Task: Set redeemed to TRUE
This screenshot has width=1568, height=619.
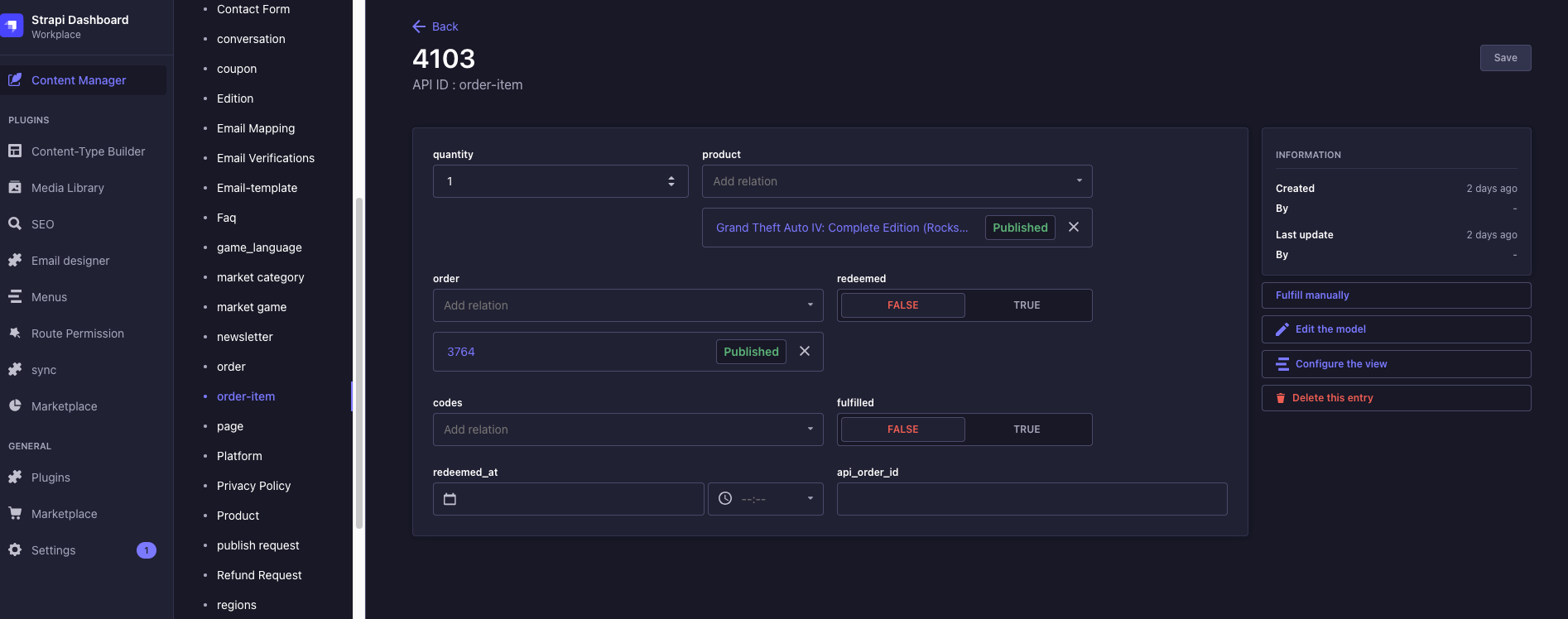Action: click(x=1027, y=305)
